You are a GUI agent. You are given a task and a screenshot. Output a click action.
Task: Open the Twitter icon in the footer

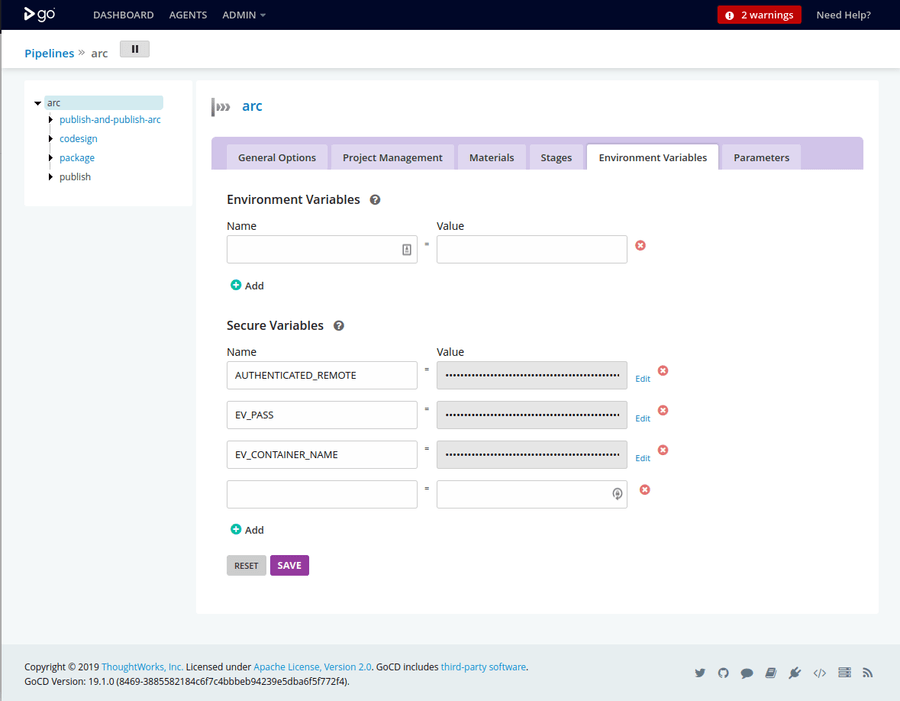[699, 672]
